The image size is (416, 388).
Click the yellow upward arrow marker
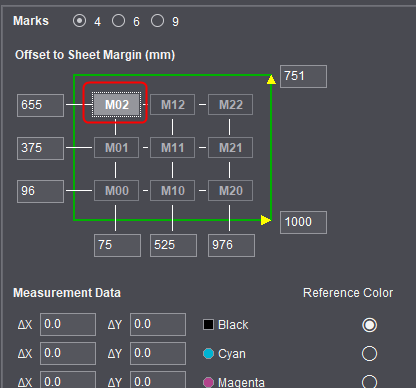point(271,79)
